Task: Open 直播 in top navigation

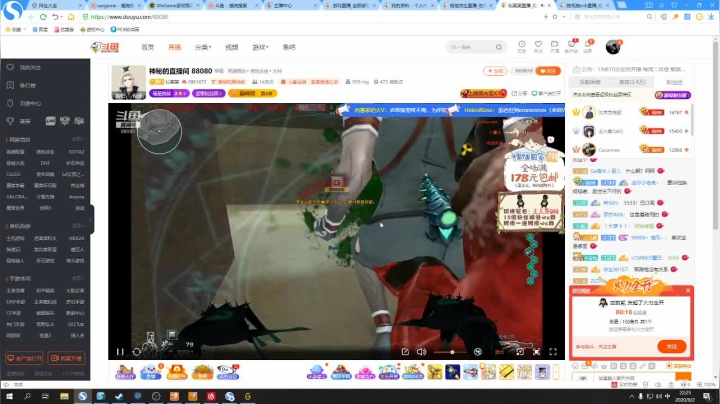Action: [x=174, y=47]
